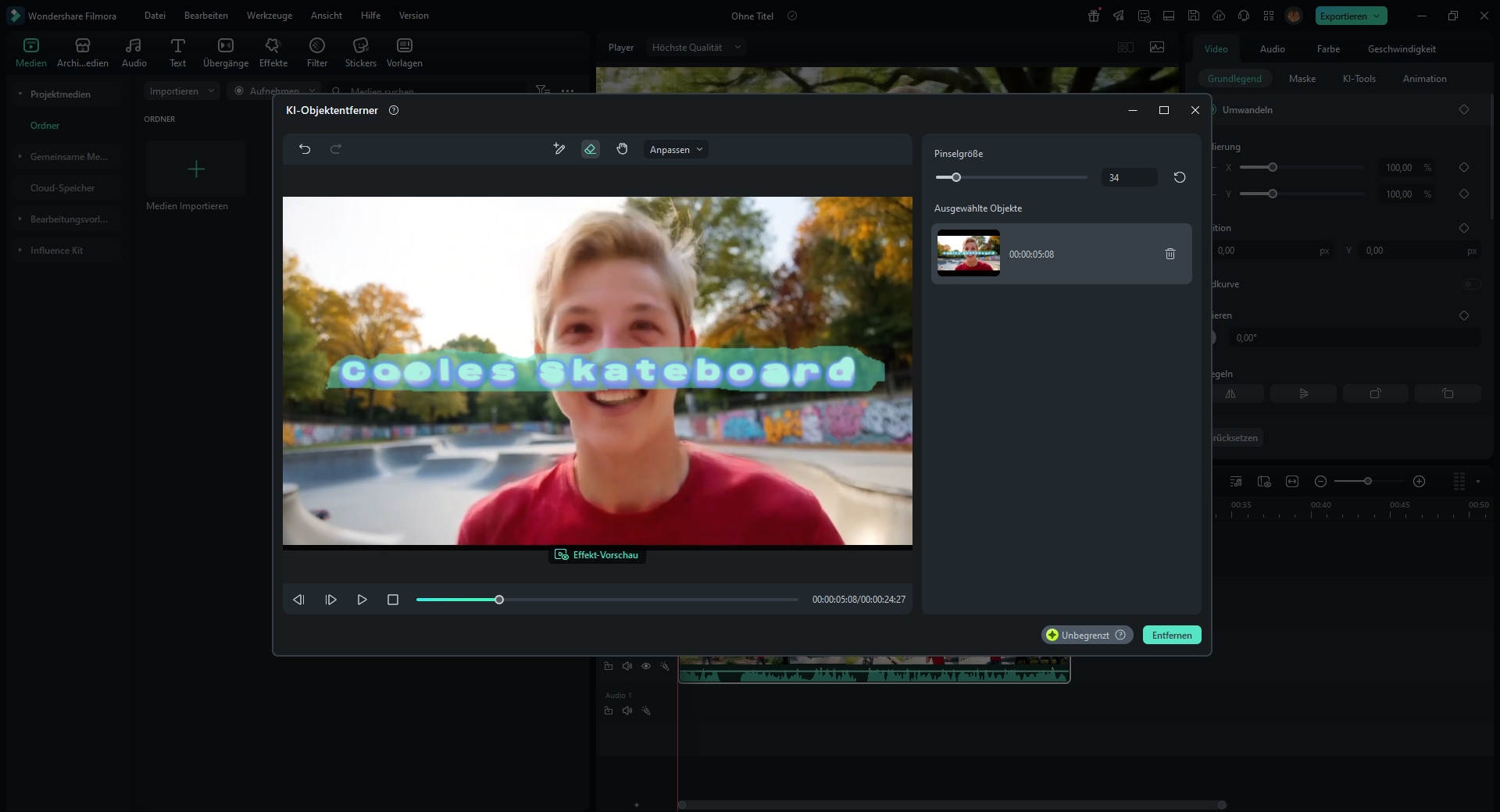Click the preview playback progress handle
This screenshot has height=812, width=1500.
499,600
